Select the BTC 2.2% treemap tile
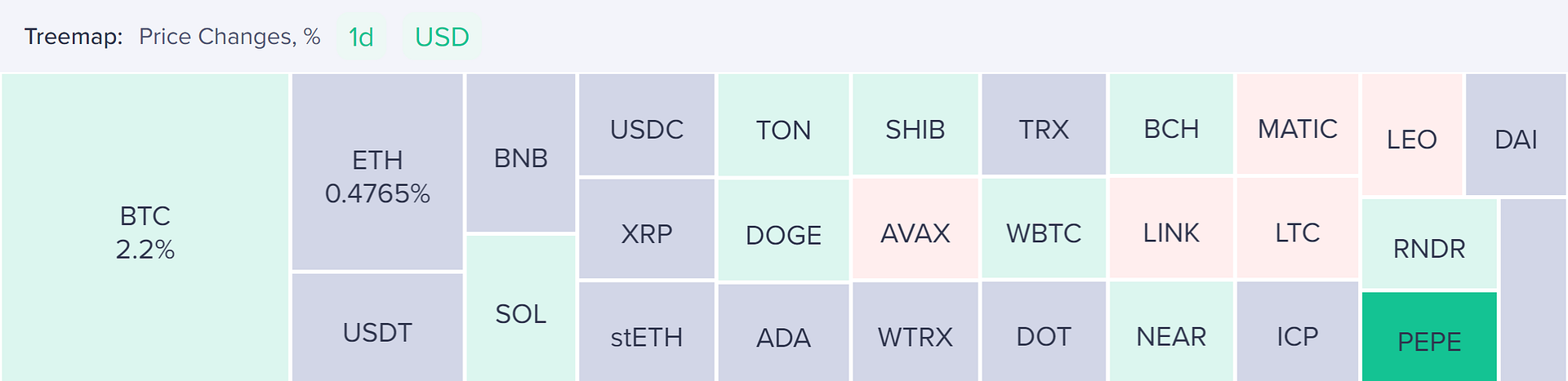This screenshot has height=381, width=1568. pyautogui.click(x=145, y=228)
